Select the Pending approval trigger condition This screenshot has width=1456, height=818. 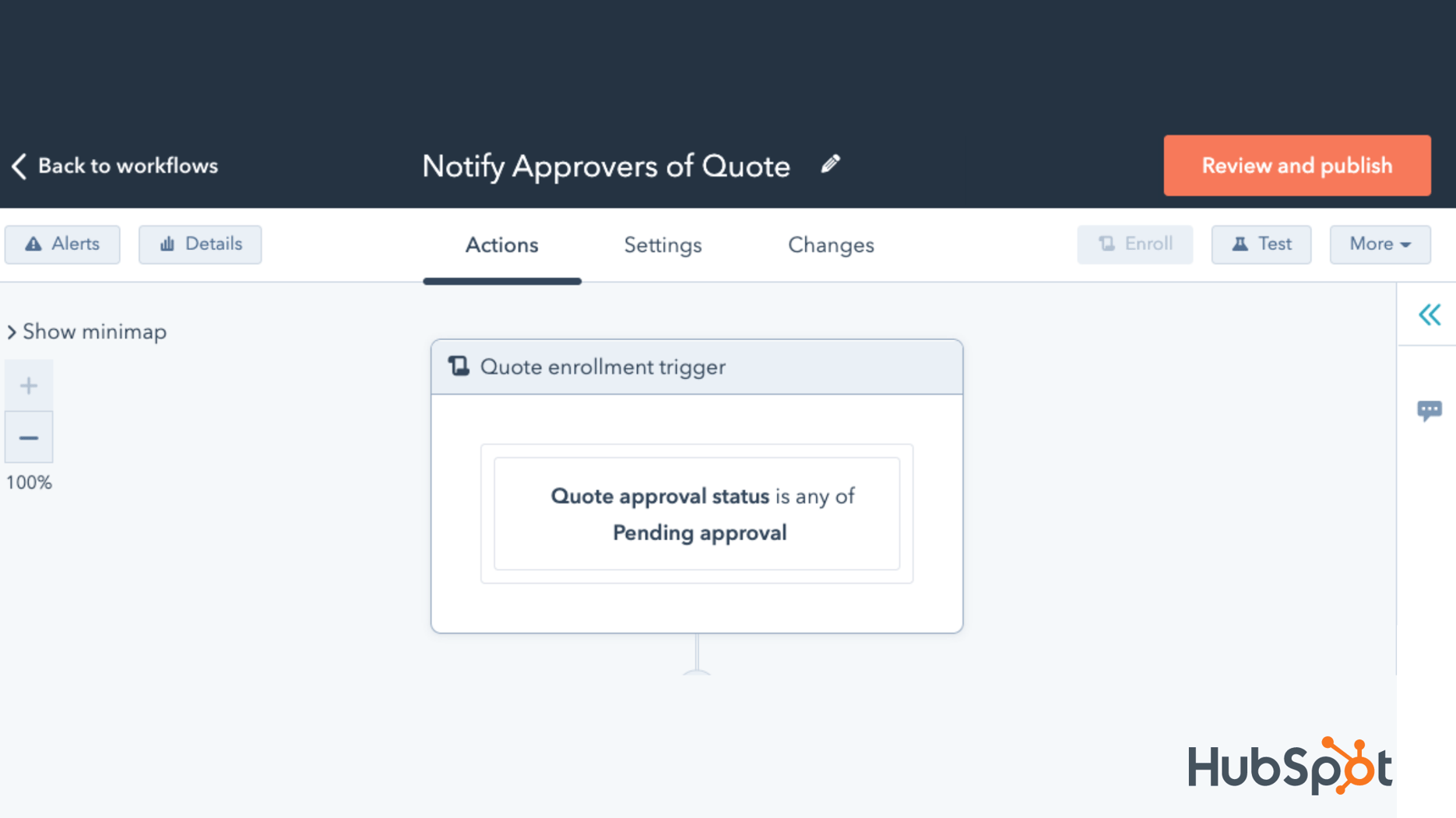[x=698, y=514]
